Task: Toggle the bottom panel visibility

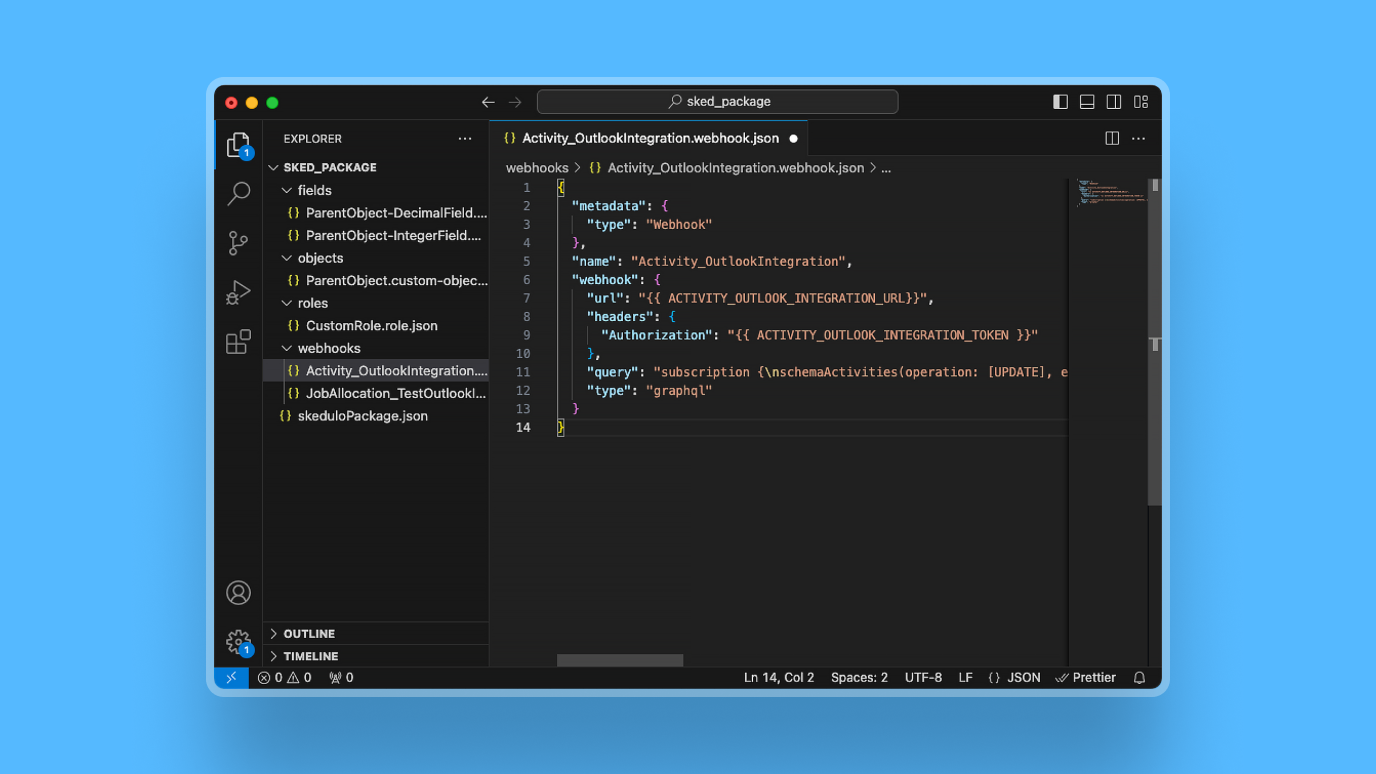Action: tap(1087, 102)
